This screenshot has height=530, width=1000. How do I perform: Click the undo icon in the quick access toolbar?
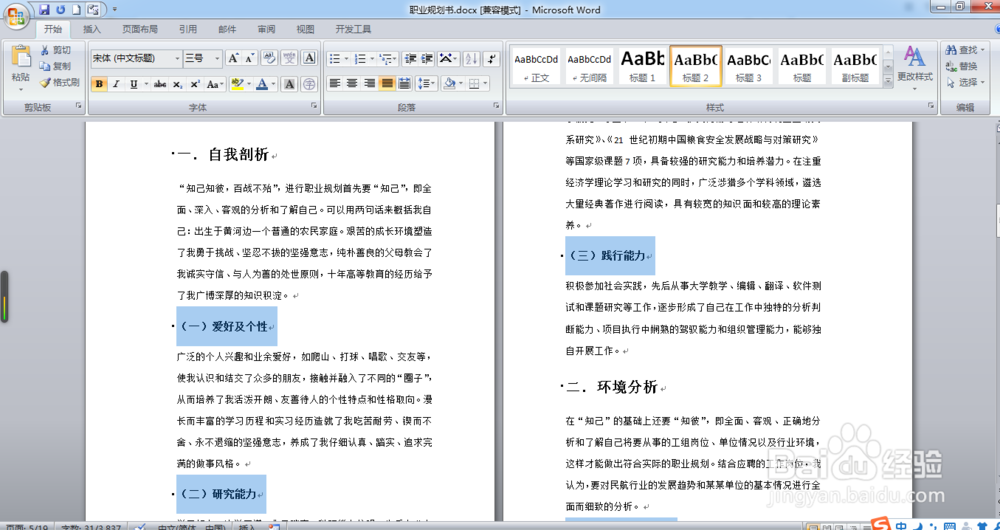[x=61, y=10]
